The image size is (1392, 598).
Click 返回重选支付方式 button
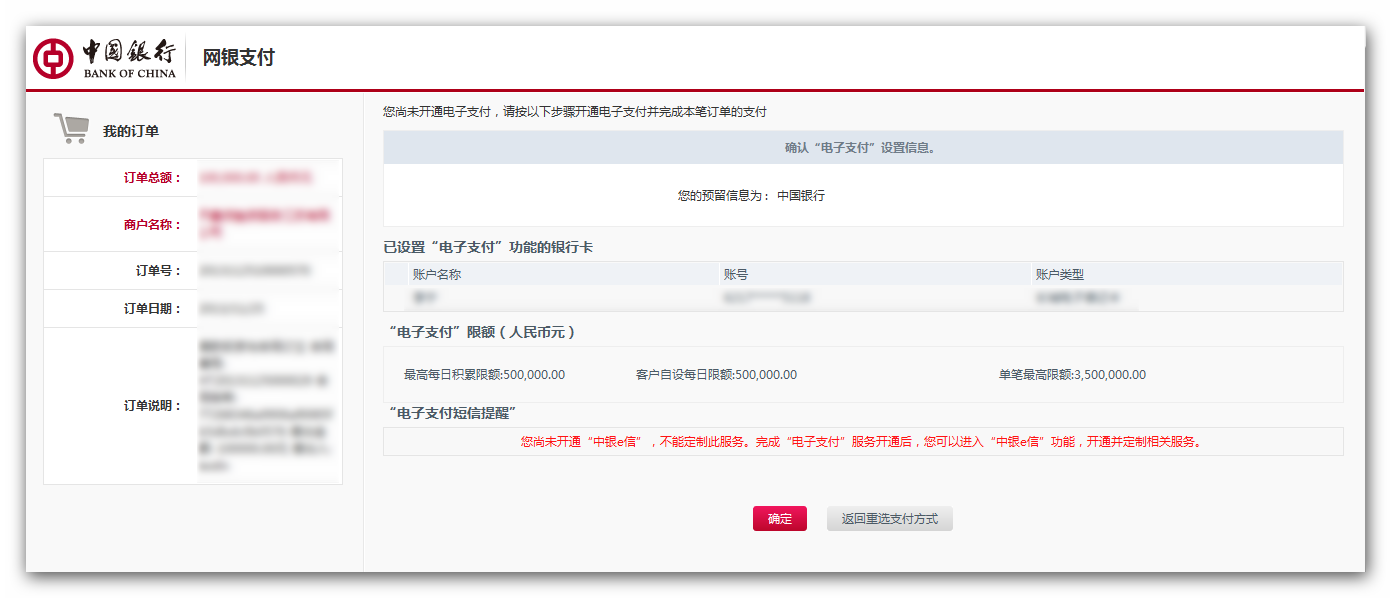pyautogui.click(x=889, y=519)
